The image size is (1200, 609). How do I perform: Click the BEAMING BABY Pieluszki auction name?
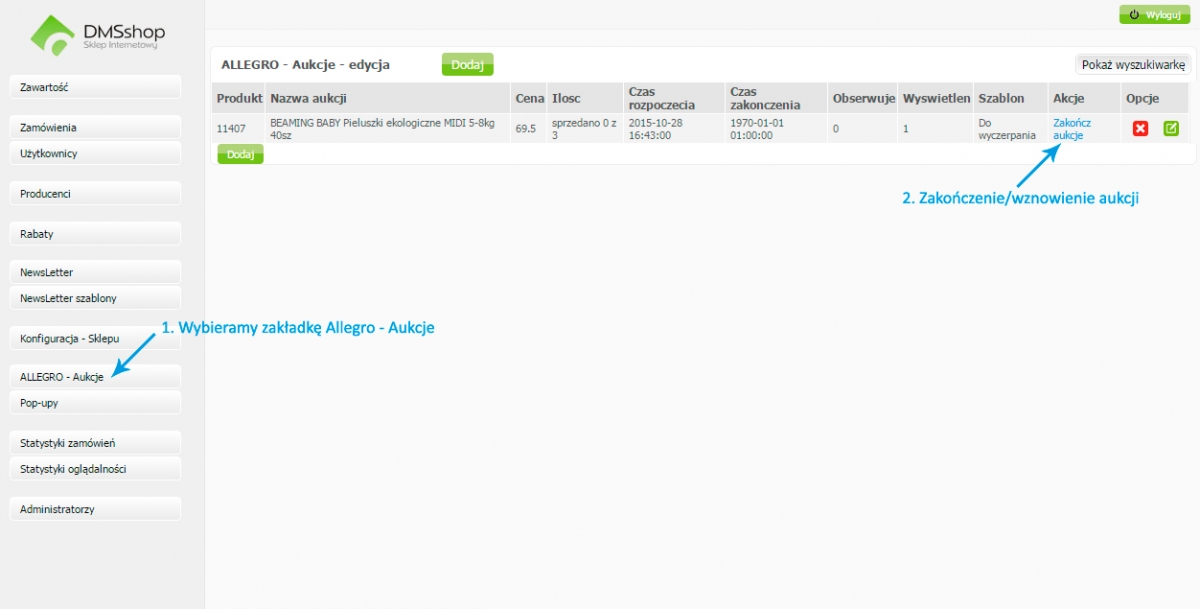(382, 129)
